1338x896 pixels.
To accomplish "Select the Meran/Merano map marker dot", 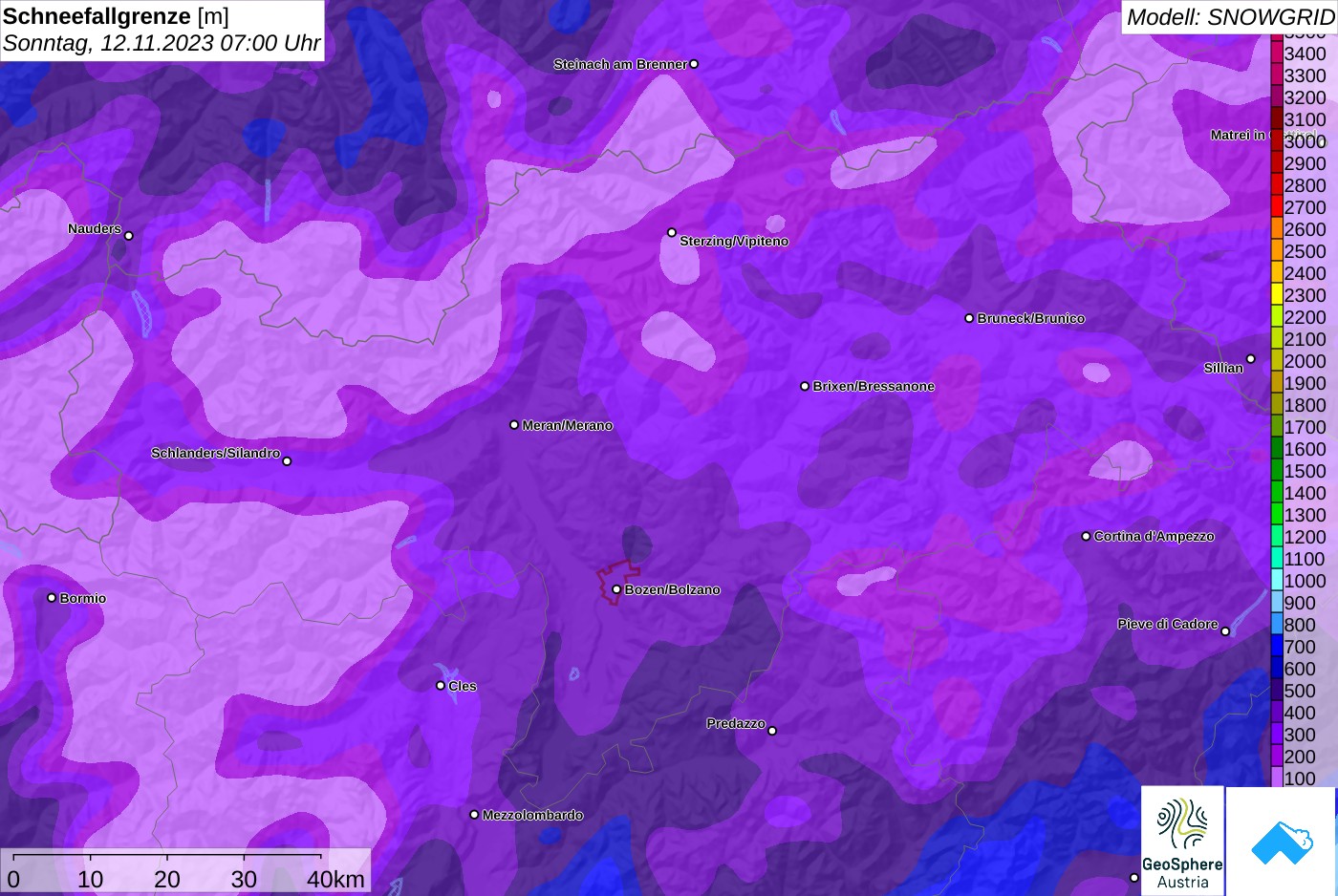I will [514, 425].
